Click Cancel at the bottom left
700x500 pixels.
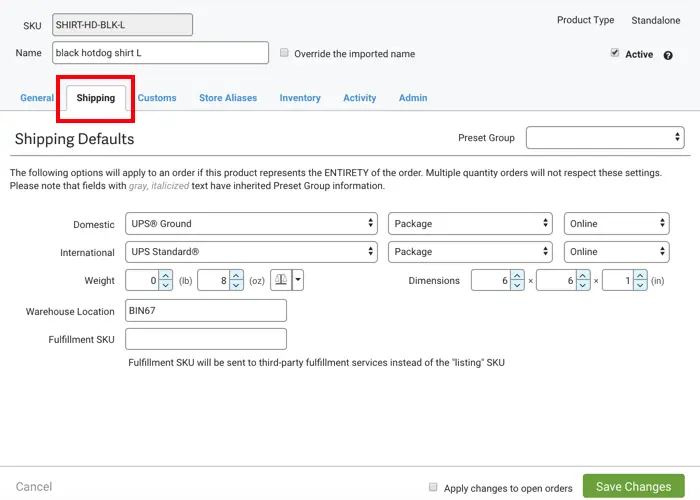(34, 486)
